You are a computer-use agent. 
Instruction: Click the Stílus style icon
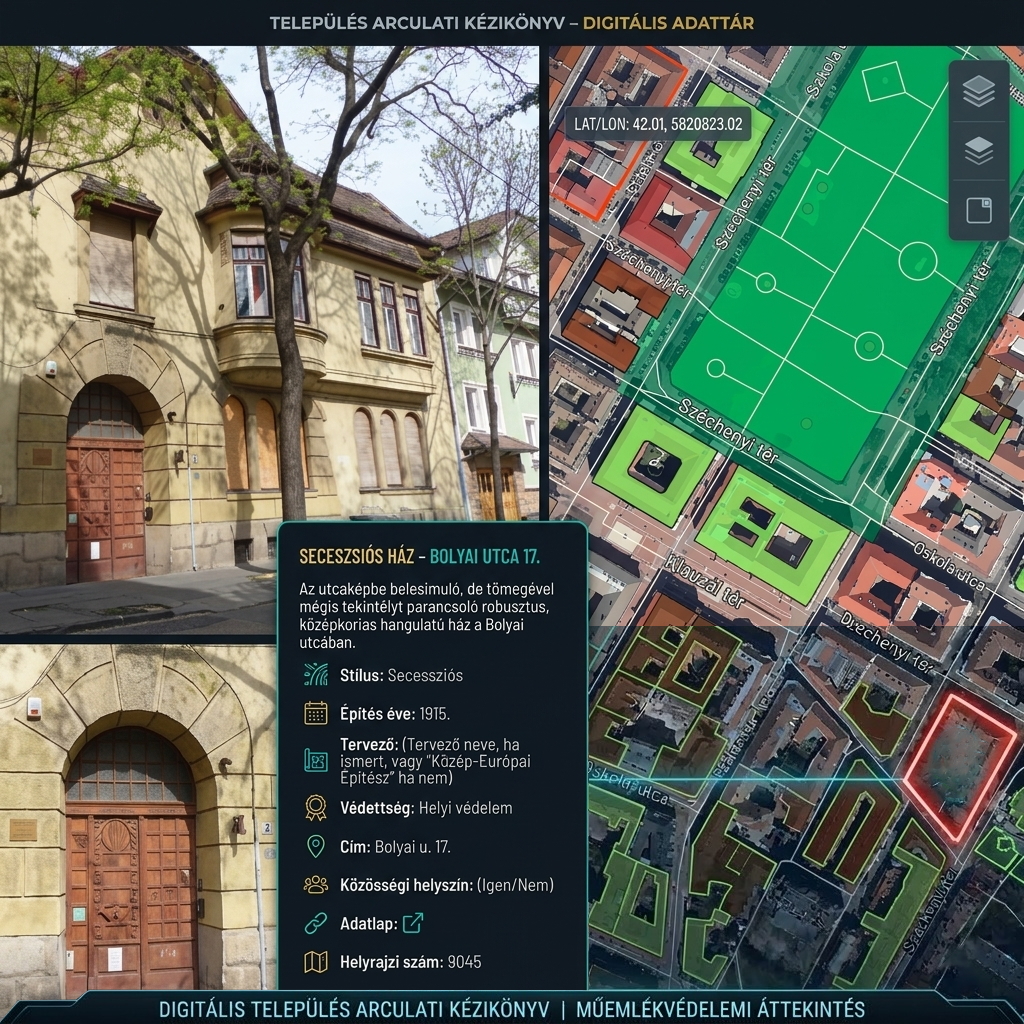(x=317, y=674)
